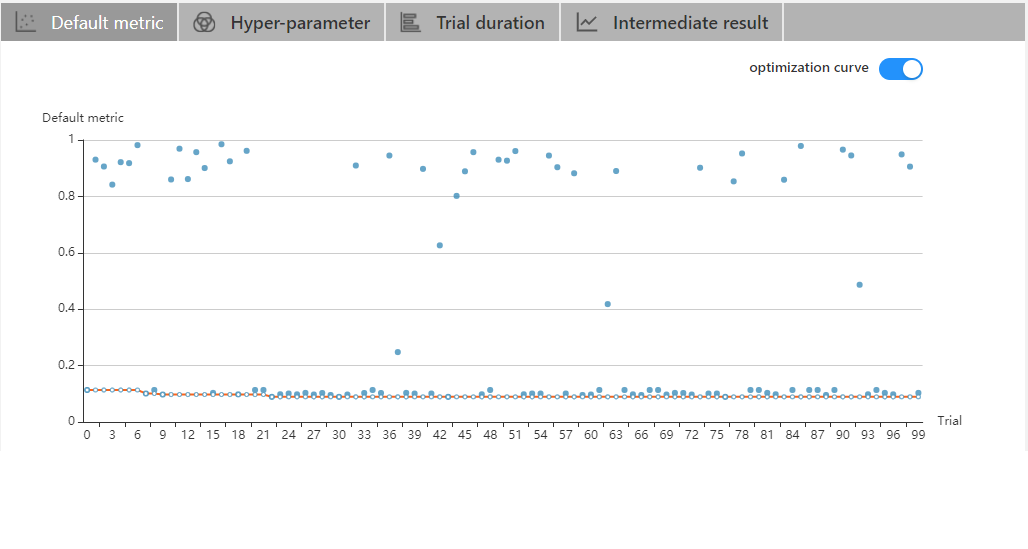
Task: Click the data point near 0.49 at trial 92
Action: (x=859, y=285)
